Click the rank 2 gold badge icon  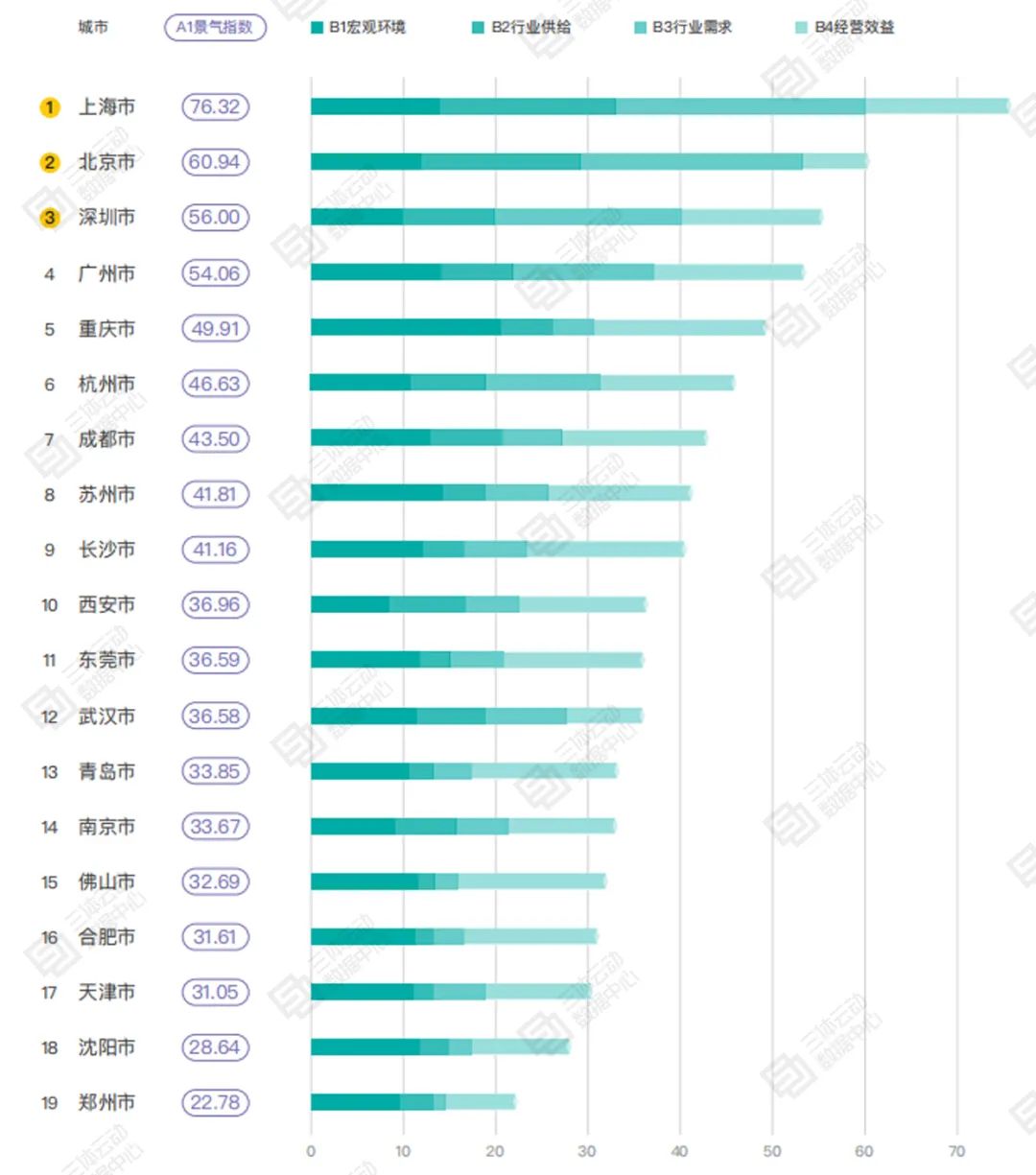point(50,162)
